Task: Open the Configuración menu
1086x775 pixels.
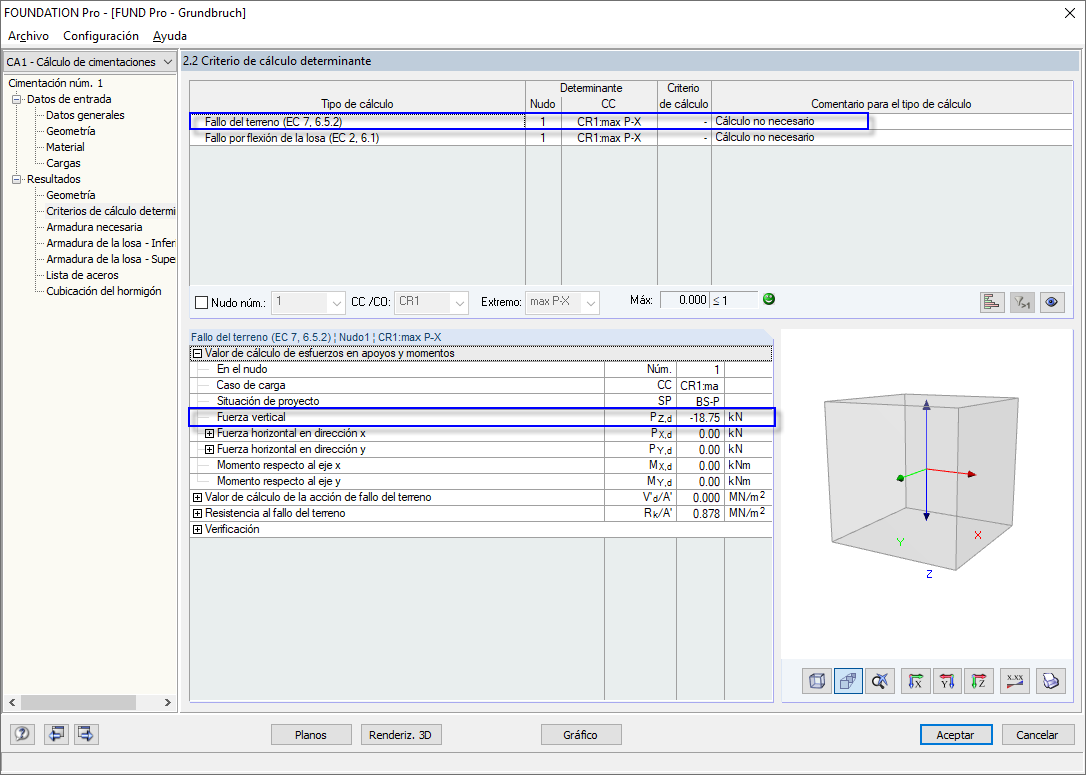Action: tap(101, 36)
